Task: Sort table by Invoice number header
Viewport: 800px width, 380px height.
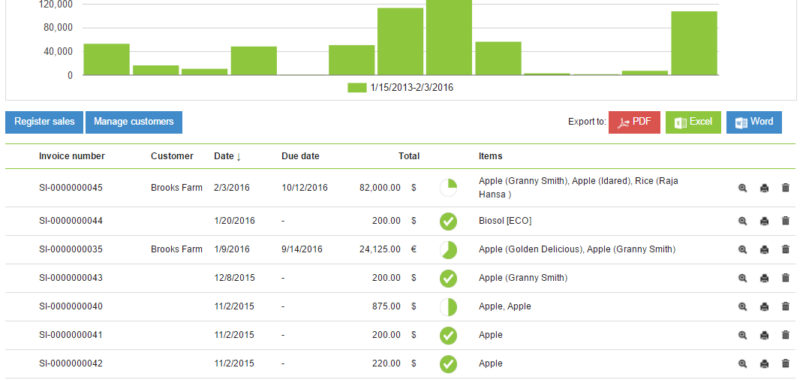Action: coord(72,156)
